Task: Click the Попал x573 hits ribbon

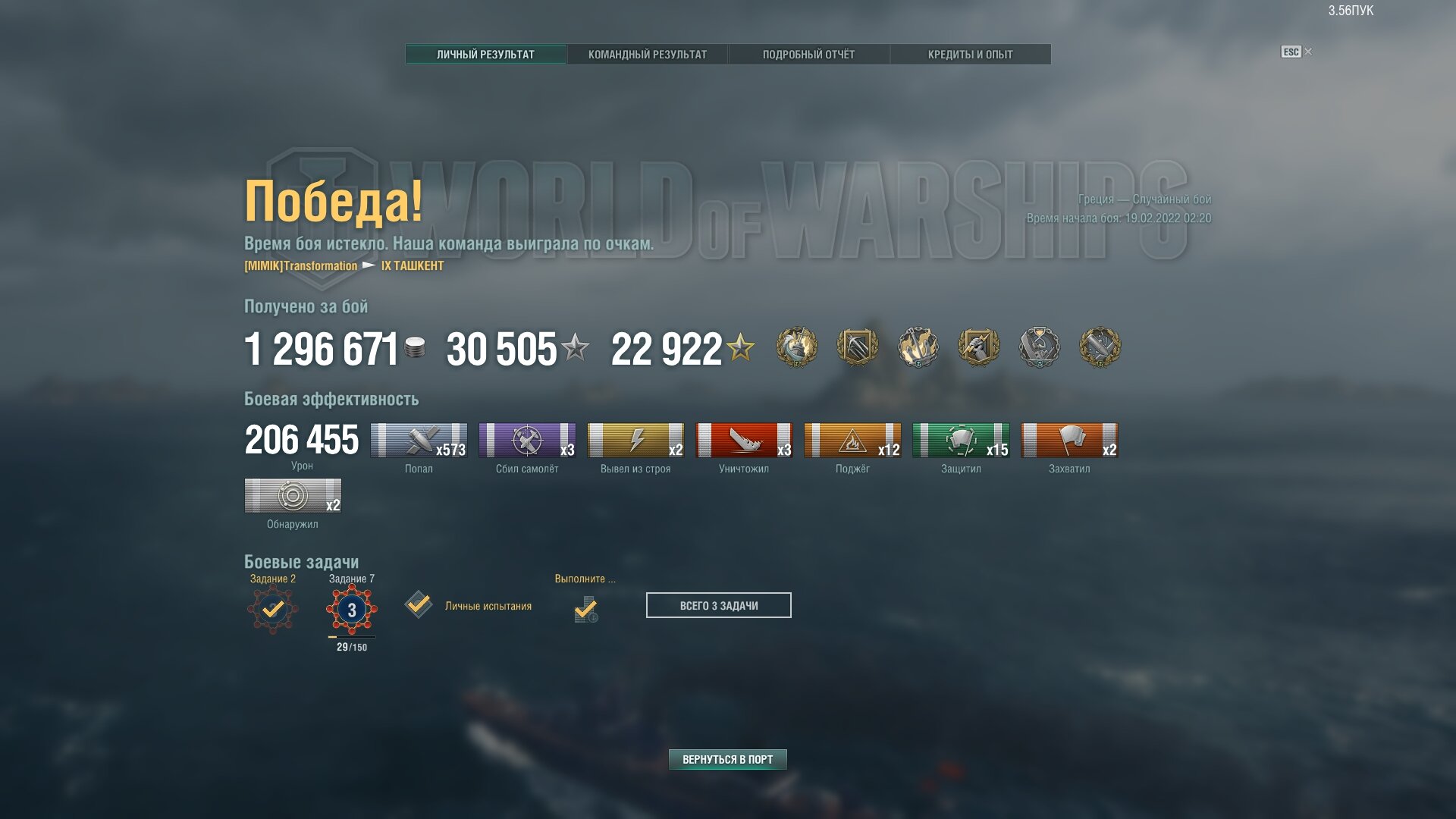Action: coord(419,441)
